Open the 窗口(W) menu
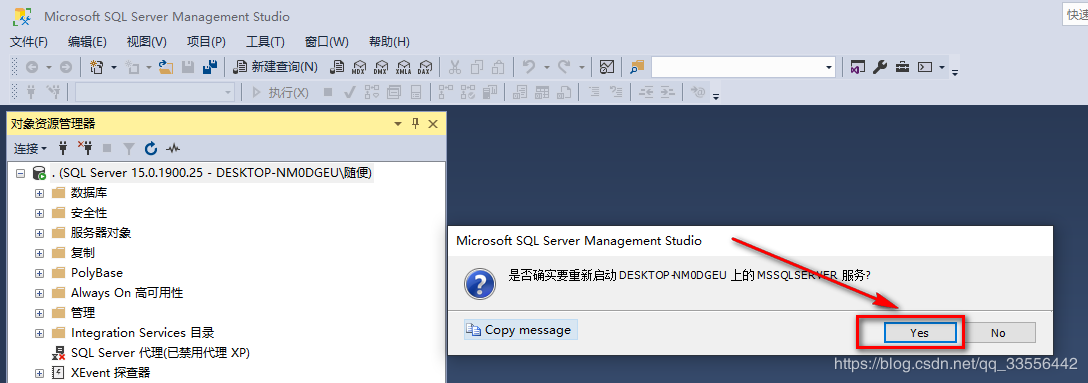Viewport: 1088px width, 383px height. [x=327, y=42]
